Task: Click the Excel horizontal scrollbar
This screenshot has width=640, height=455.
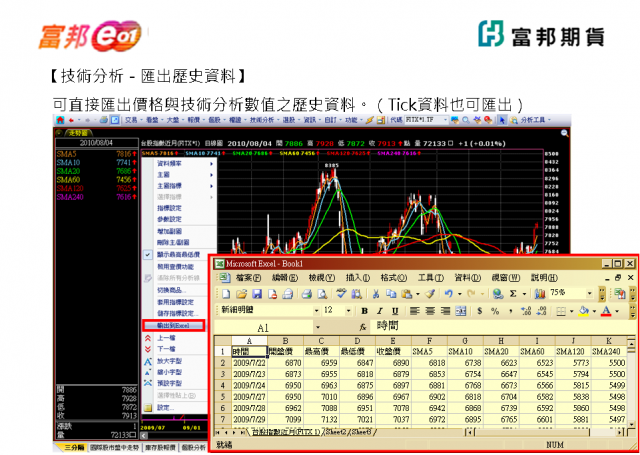Action: coord(544,432)
